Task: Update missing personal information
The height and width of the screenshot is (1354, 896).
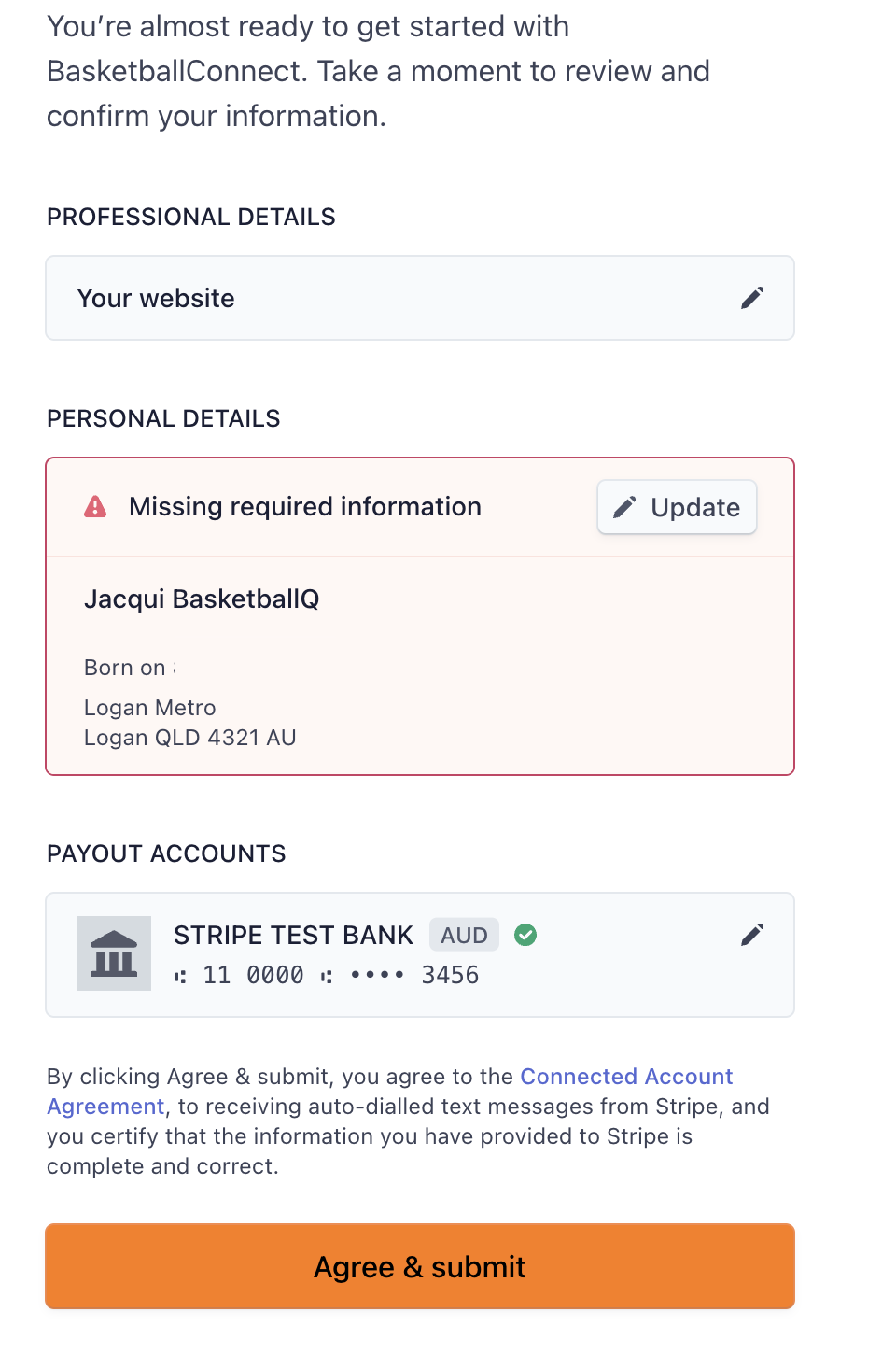Action: [x=677, y=507]
